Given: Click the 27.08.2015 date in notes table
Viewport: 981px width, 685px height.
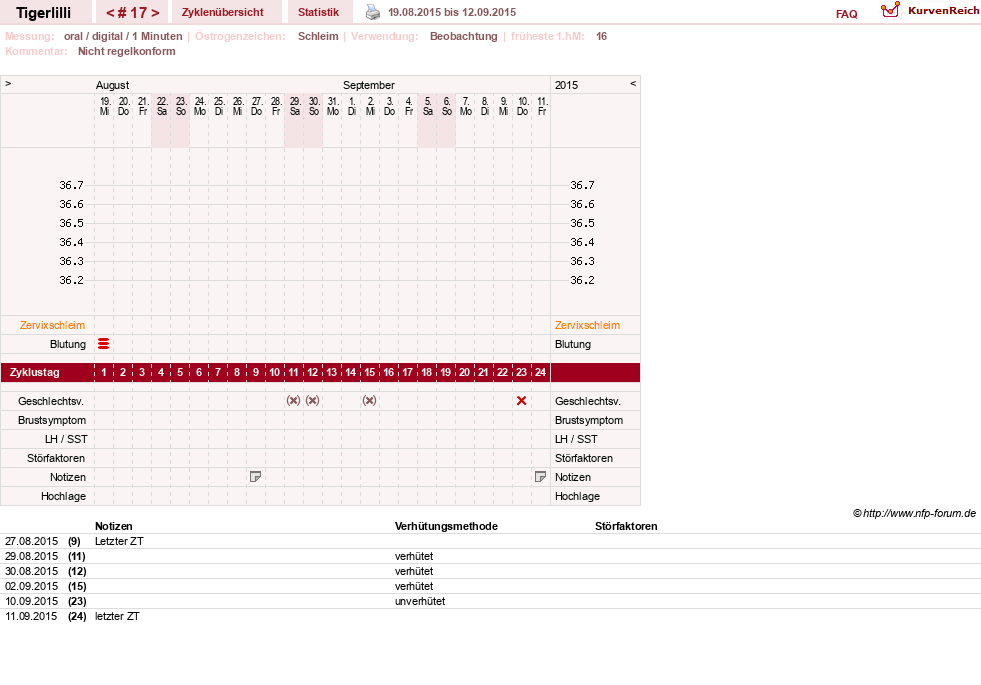Looking at the screenshot, I should coord(31,541).
